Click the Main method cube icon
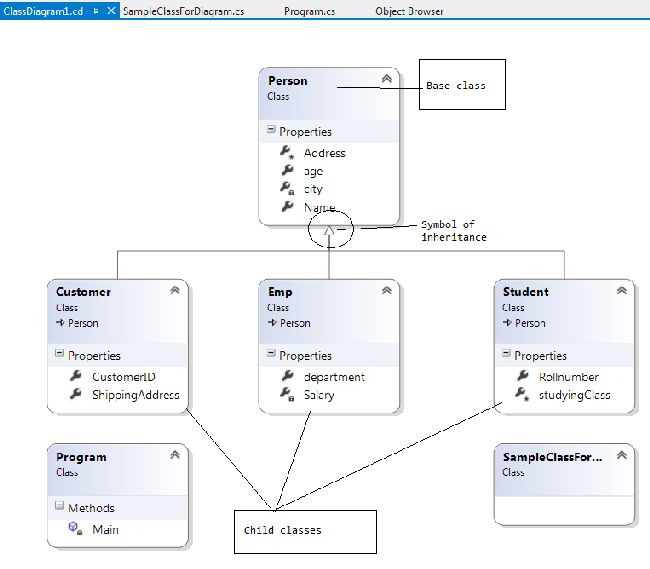Viewport: 650px width, 569px height. (75, 528)
